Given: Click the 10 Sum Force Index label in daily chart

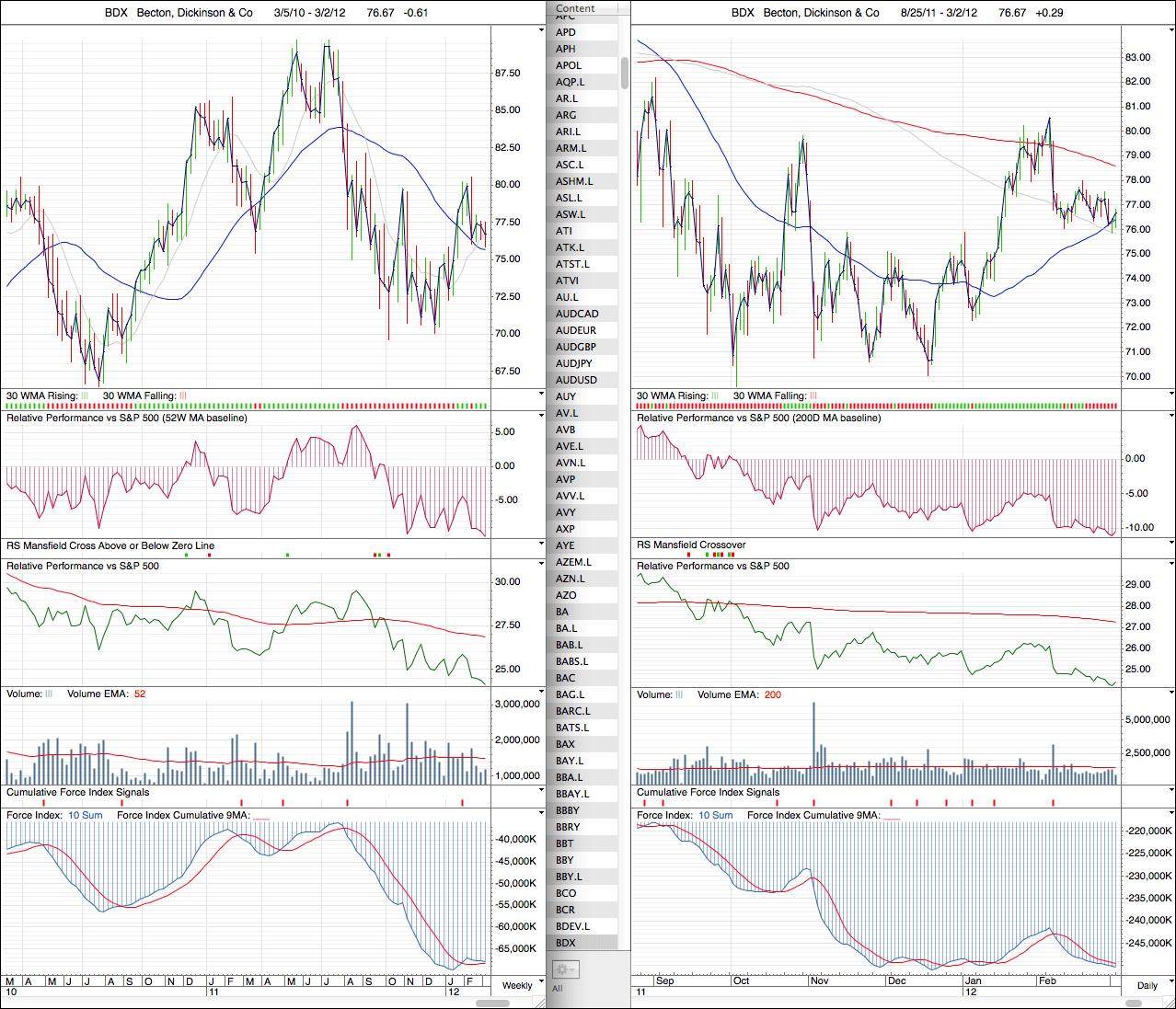Looking at the screenshot, I should point(715,816).
